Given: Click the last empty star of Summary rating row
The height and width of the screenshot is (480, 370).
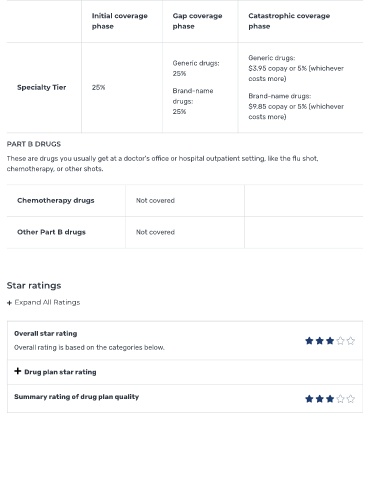Looking at the screenshot, I should pyautogui.click(x=351, y=399).
